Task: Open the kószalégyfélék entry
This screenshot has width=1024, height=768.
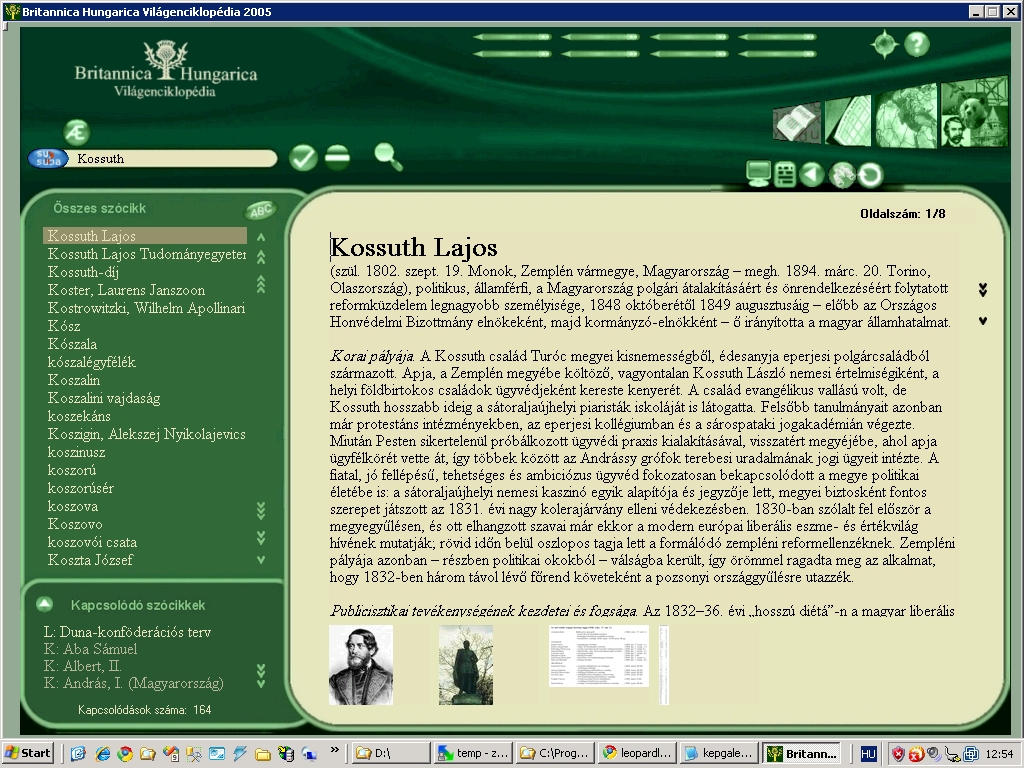Action: 91,362
